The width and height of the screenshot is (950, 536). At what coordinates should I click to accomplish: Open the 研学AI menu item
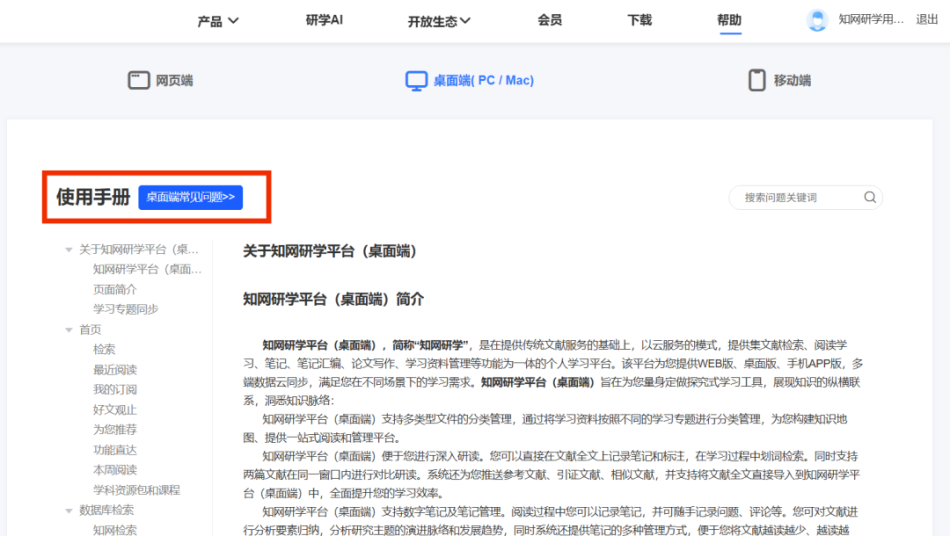pos(324,20)
